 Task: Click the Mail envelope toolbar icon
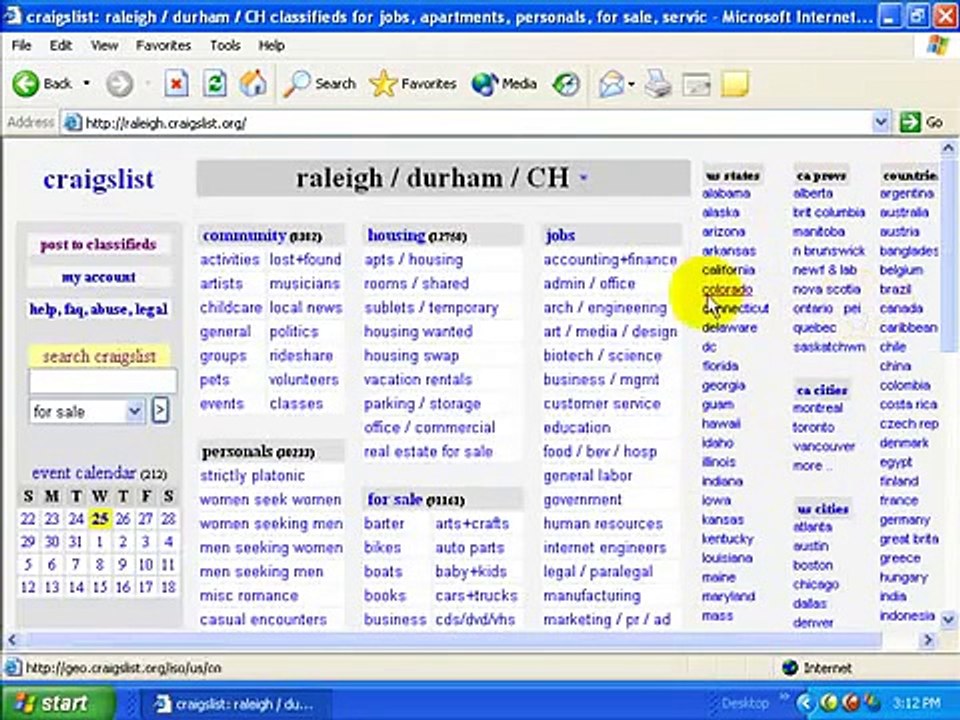[611, 84]
